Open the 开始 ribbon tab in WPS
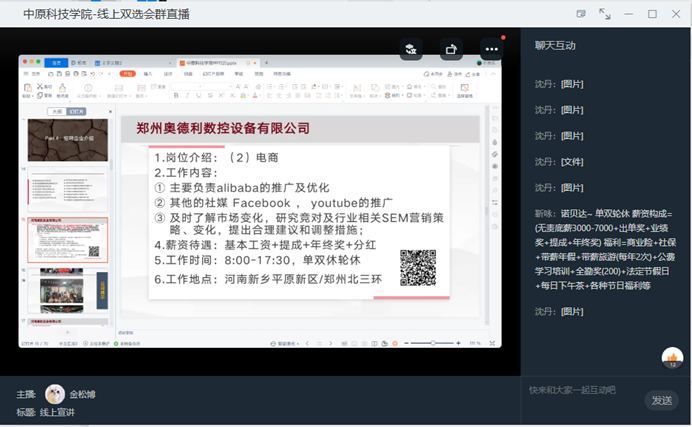Viewport: 692px width, 427px height. (127, 74)
